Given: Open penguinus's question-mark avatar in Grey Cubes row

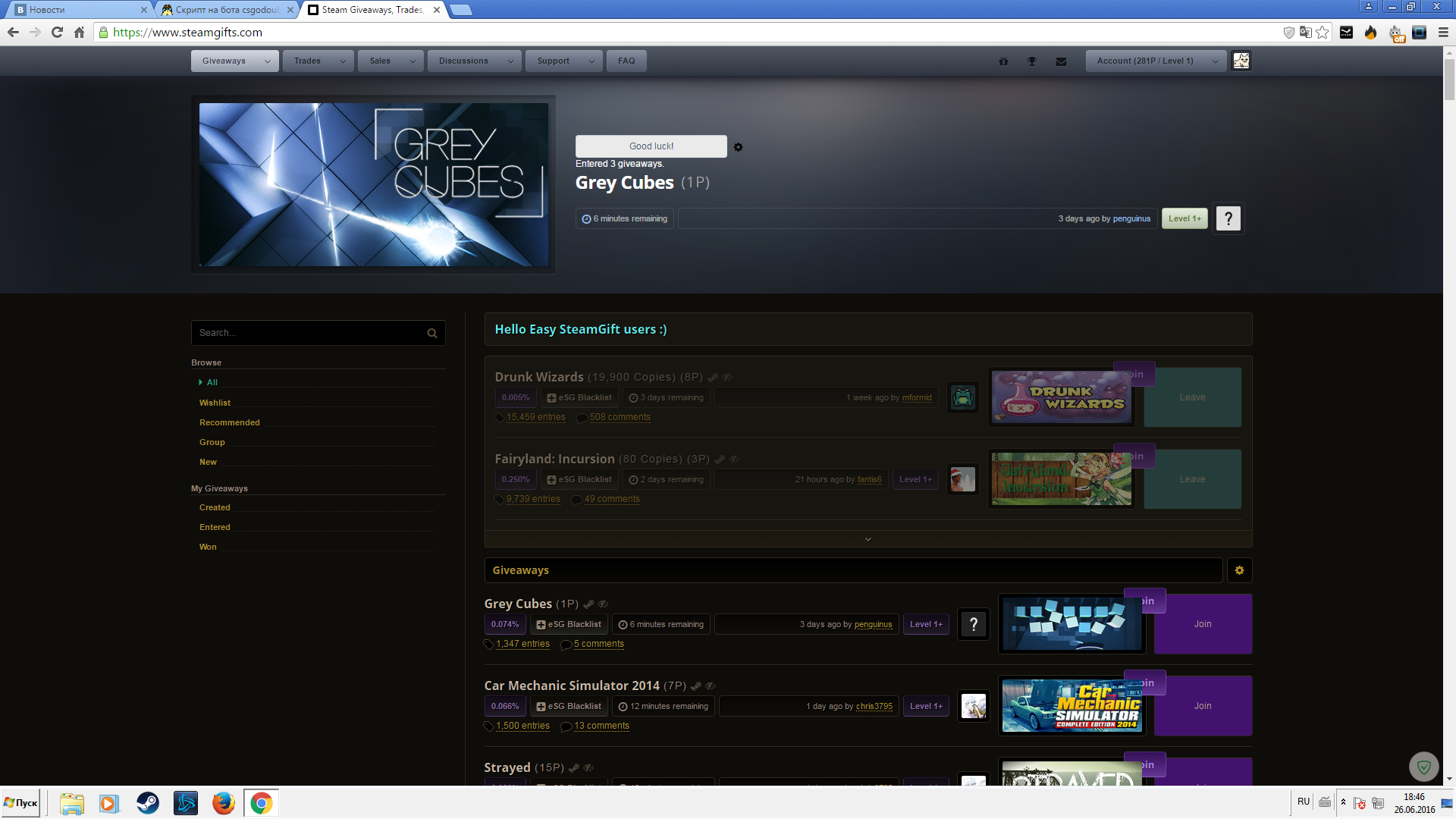Looking at the screenshot, I should click(x=974, y=624).
